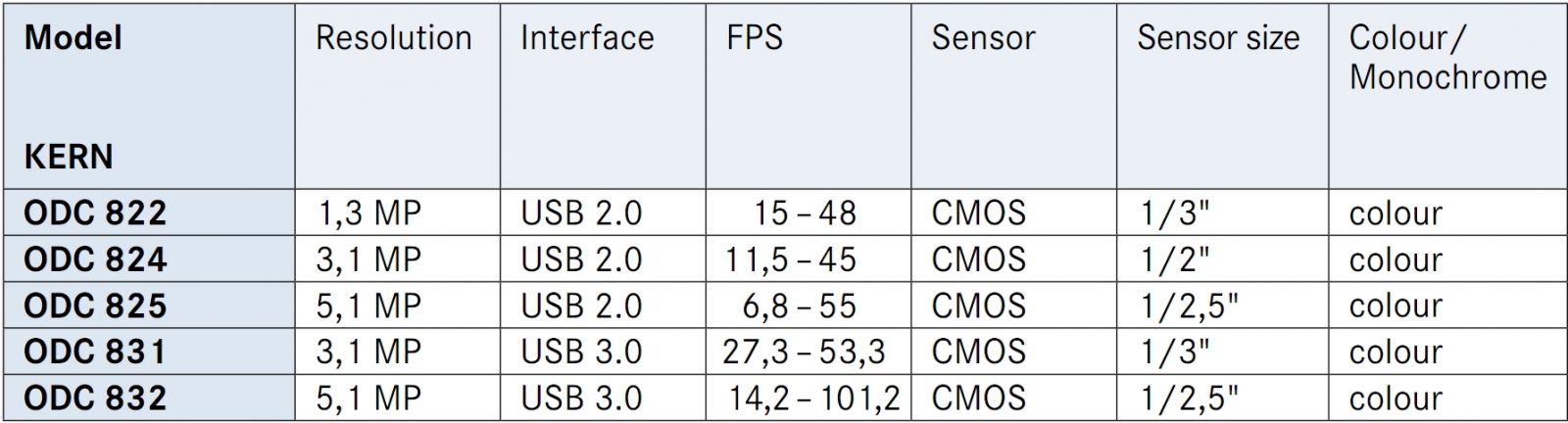Click the Colour/Monochrome column header
Viewport: 1568px width, 423px height.
[x=1447, y=57]
